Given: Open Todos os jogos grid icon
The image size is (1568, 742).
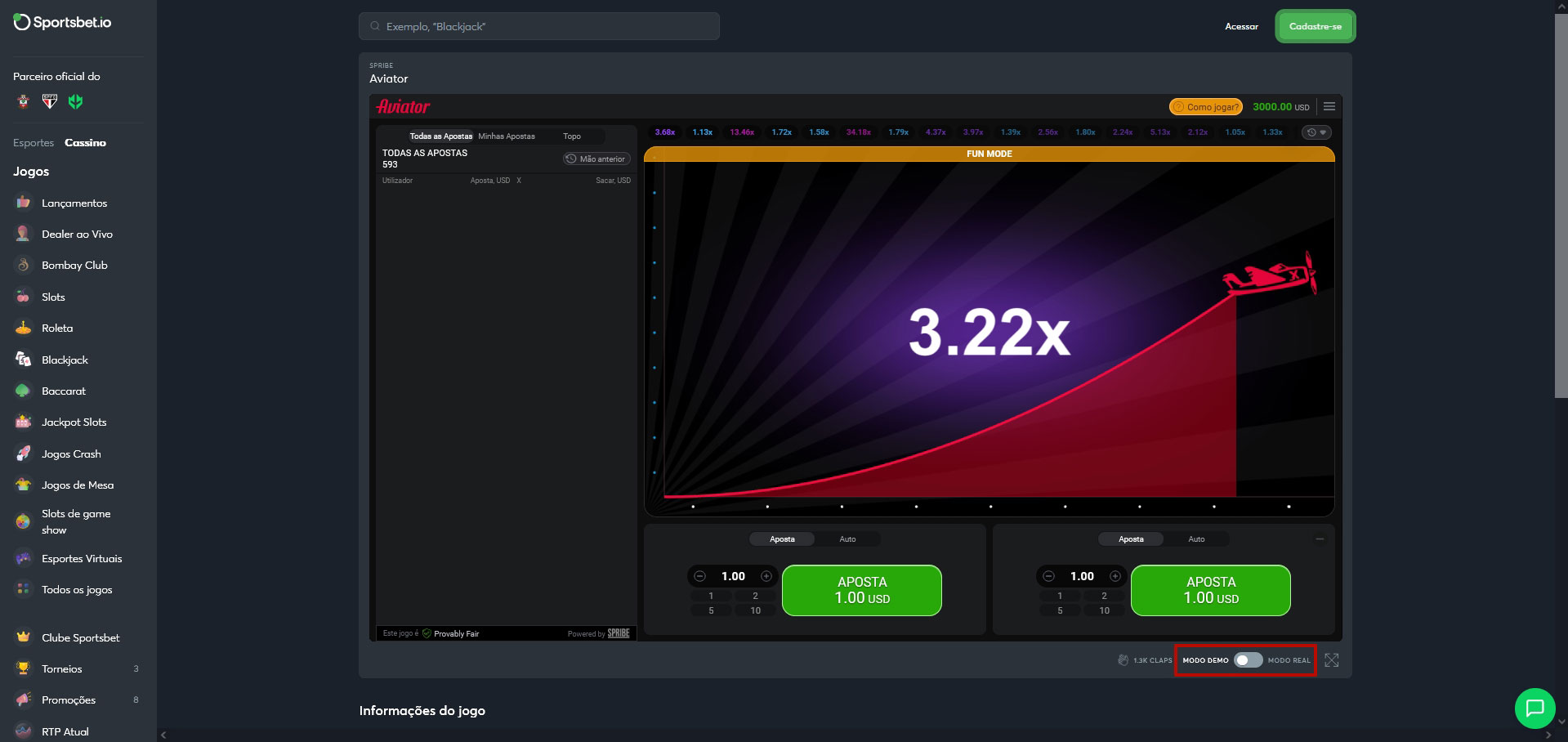Looking at the screenshot, I should click(x=23, y=589).
